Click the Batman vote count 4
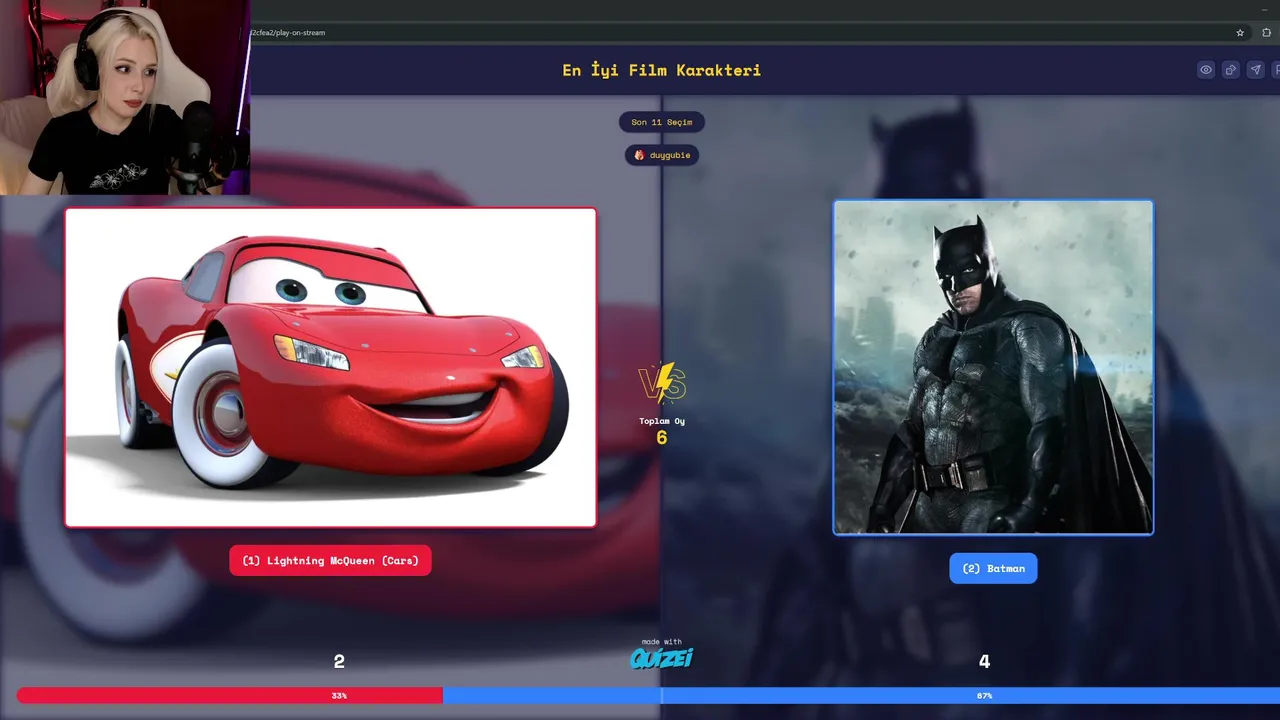 tap(984, 661)
